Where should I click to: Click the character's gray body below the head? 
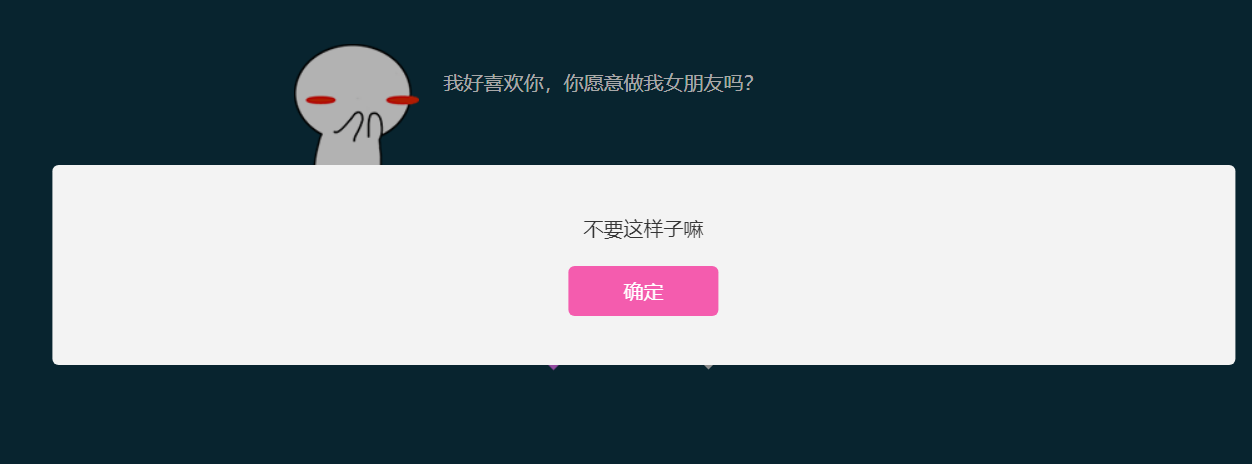click(349, 155)
